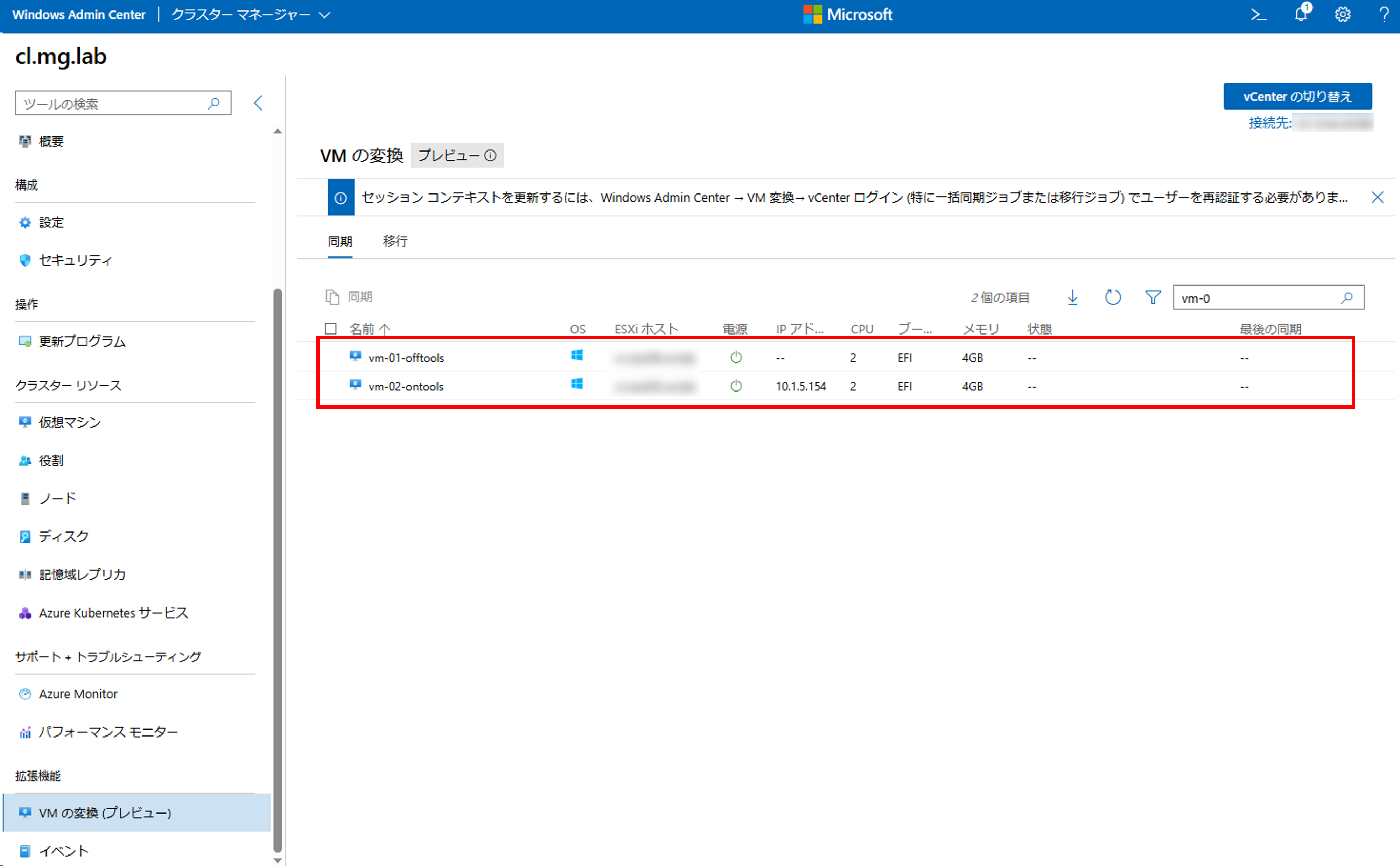
Task: Toggle the select-all checkbox in header
Action: (330, 329)
